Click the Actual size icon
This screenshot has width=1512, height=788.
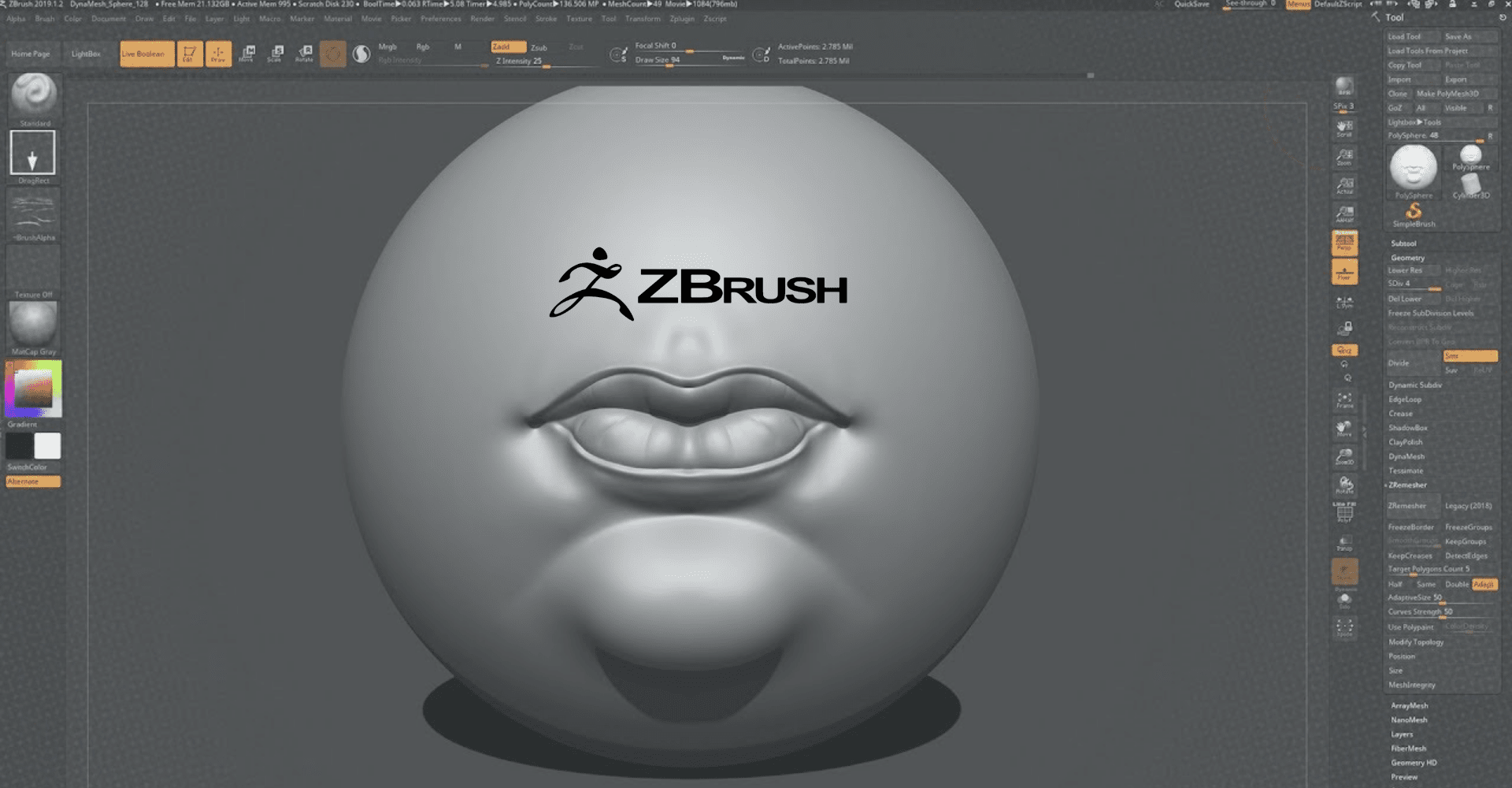point(1344,185)
